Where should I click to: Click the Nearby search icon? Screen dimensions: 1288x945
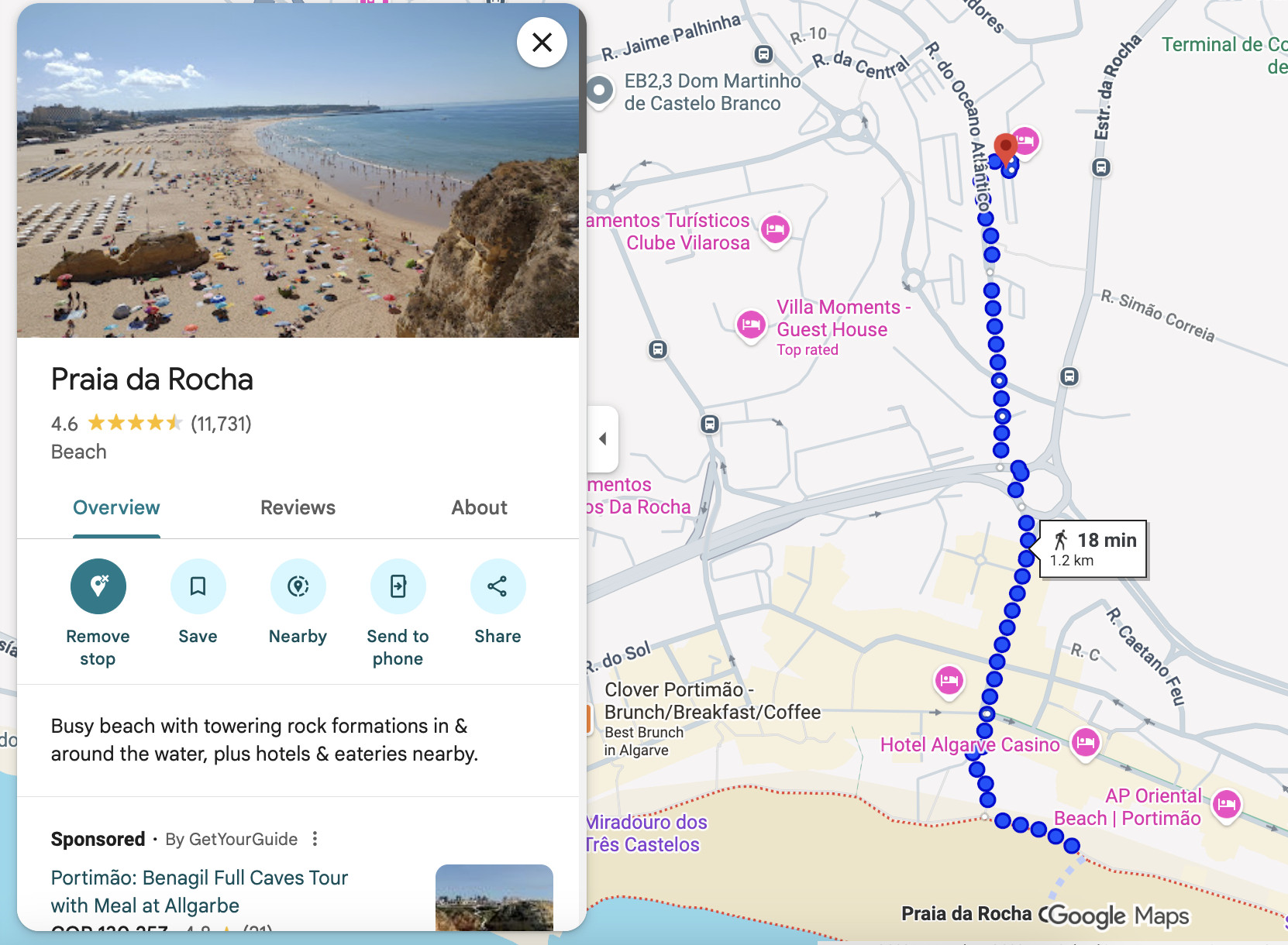(x=298, y=586)
